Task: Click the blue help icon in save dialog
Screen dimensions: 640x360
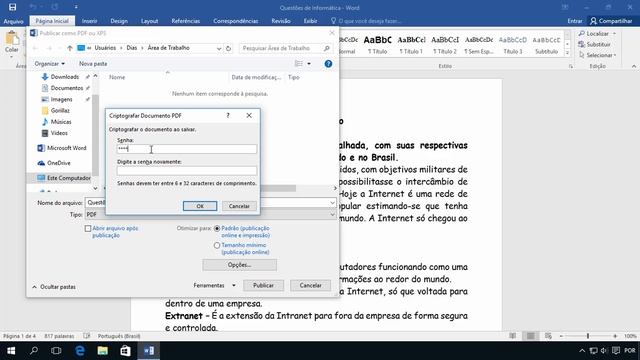Action: [328, 64]
